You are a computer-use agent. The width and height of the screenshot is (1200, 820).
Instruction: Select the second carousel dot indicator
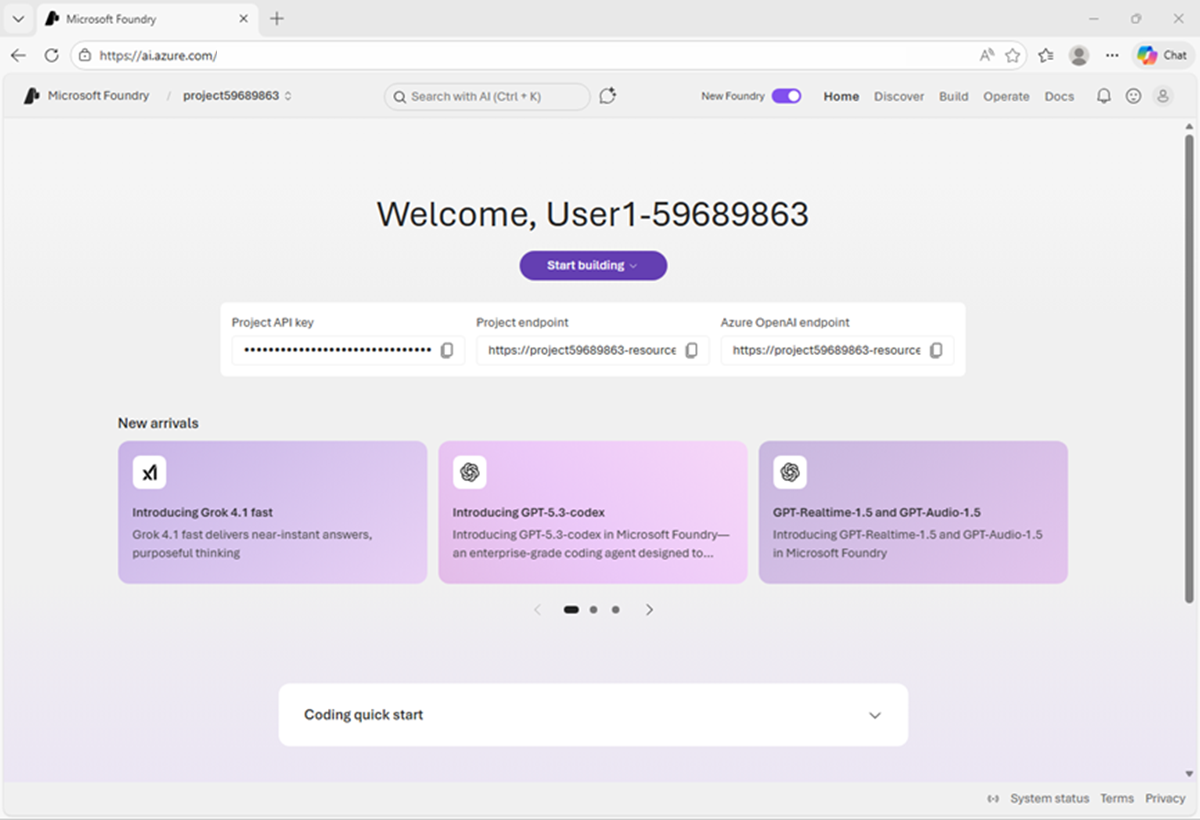(593, 609)
